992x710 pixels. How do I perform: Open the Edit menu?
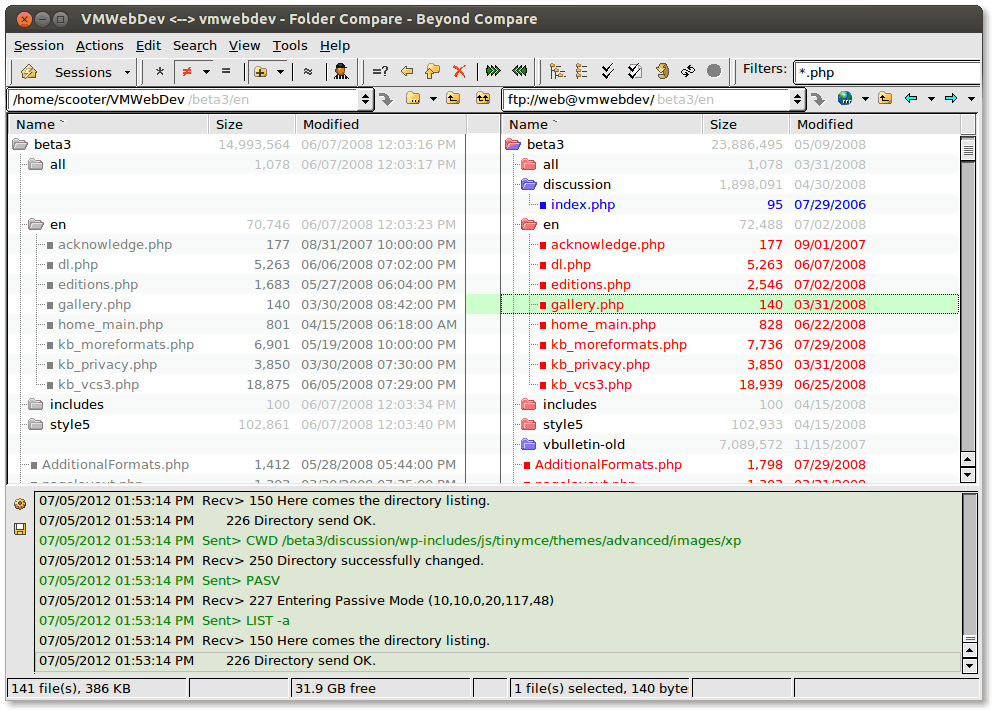148,46
